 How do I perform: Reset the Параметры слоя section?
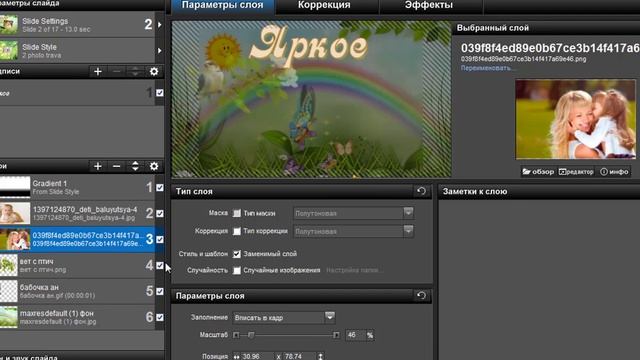[421, 296]
